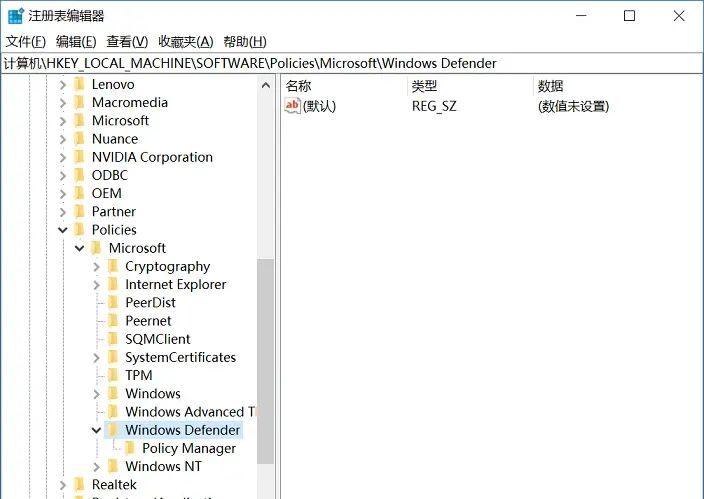The height and width of the screenshot is (499, 704).
Task: Click the NVIDIA Corporation folder icon
Action: (79, 157)
